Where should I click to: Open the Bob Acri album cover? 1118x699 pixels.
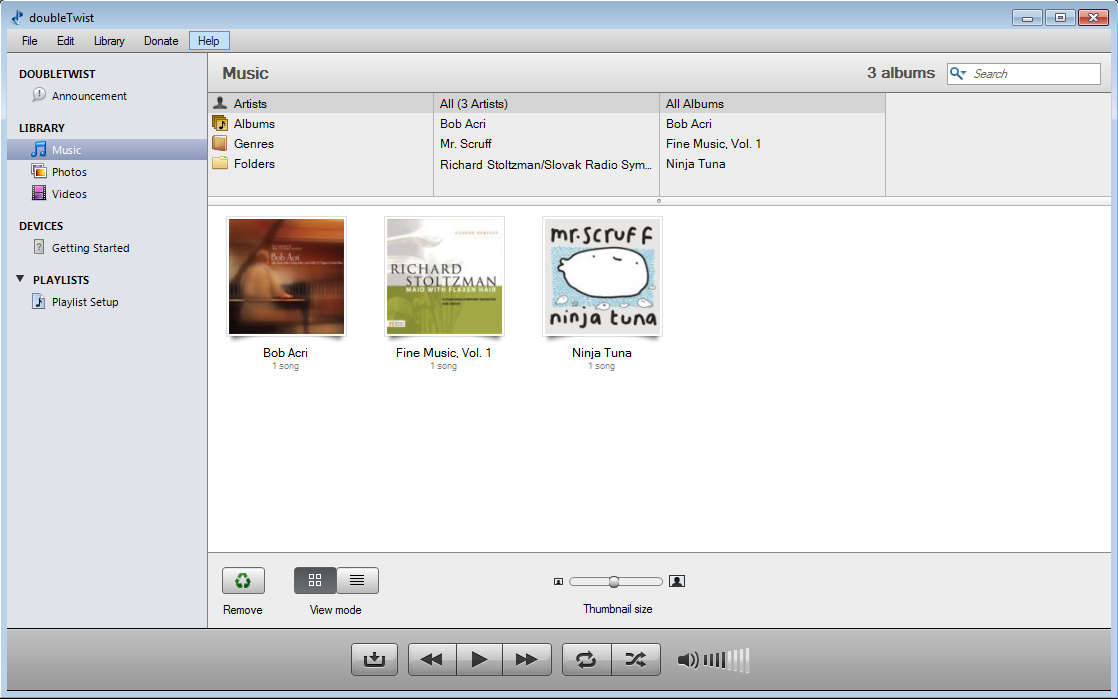click(x=287, y=276)
